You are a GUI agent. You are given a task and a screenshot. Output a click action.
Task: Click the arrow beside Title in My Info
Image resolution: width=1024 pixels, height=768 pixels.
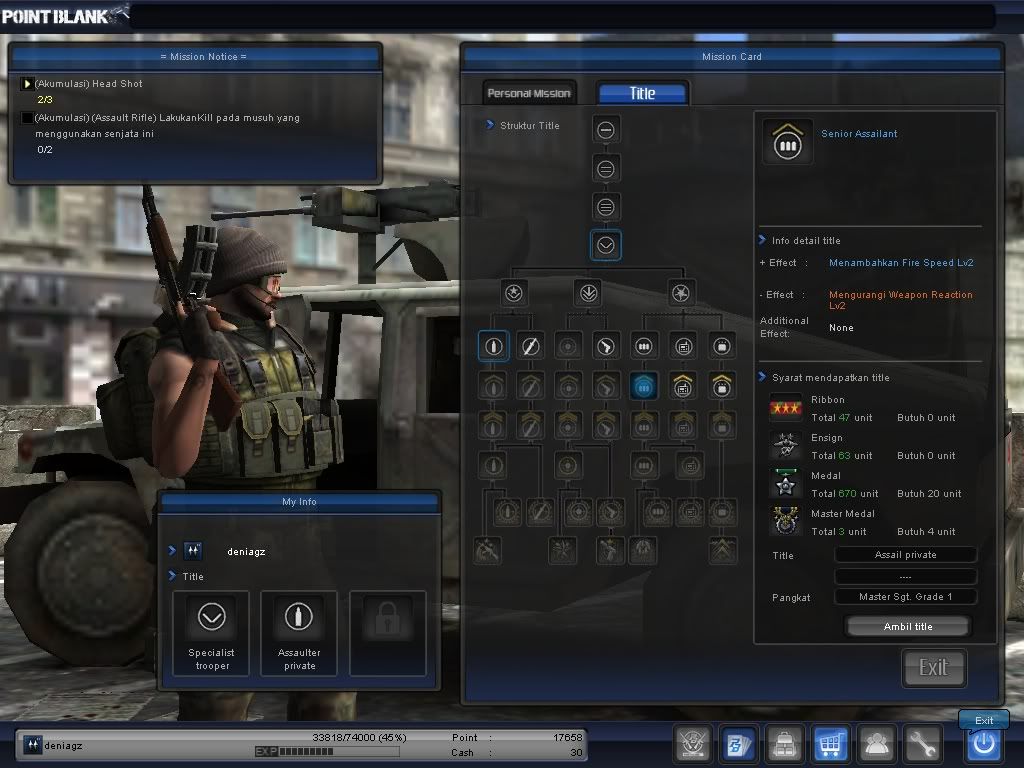[x=172, y=575]
